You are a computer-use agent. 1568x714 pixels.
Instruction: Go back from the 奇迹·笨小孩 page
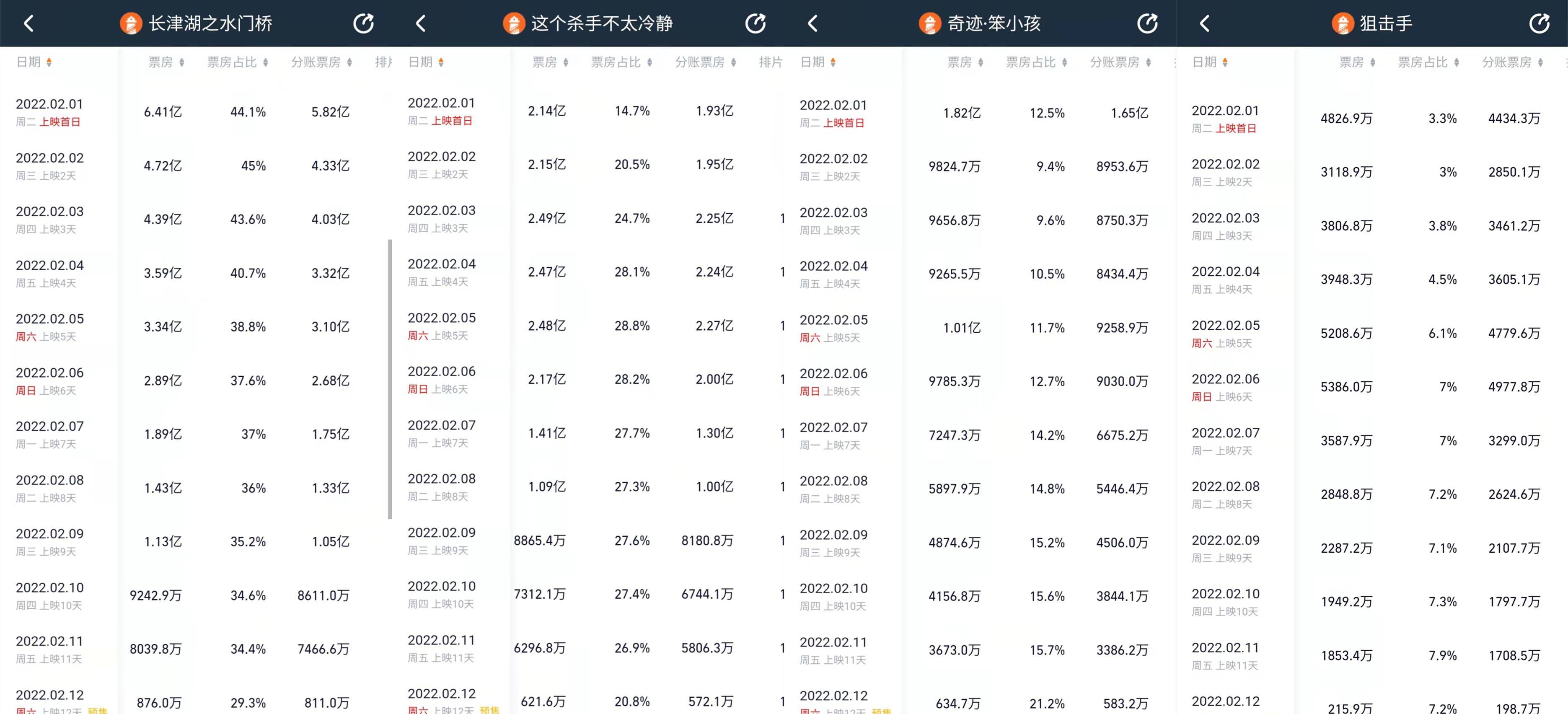pos(812,24)
